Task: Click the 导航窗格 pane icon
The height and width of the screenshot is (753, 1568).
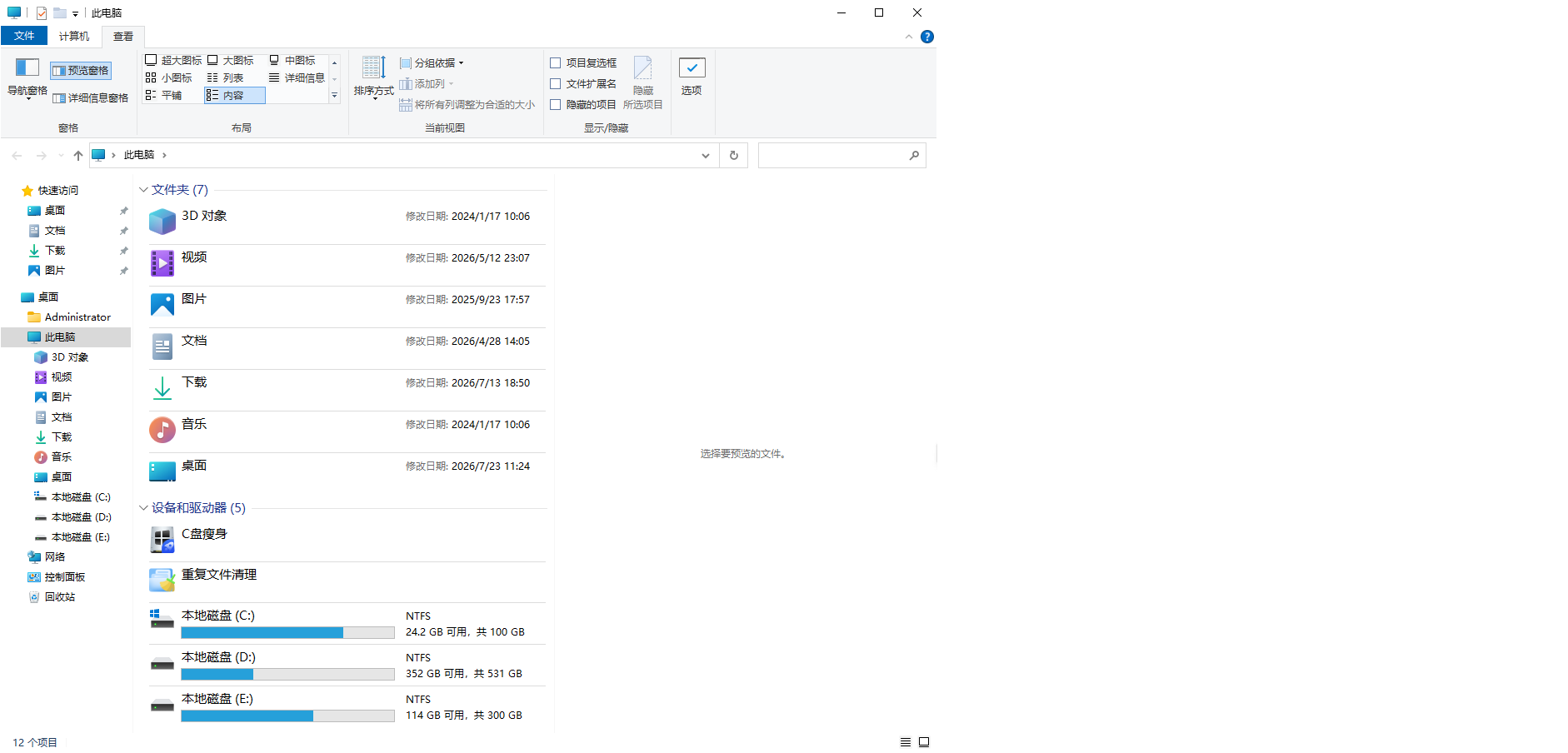Action: [x=27, y=67]
